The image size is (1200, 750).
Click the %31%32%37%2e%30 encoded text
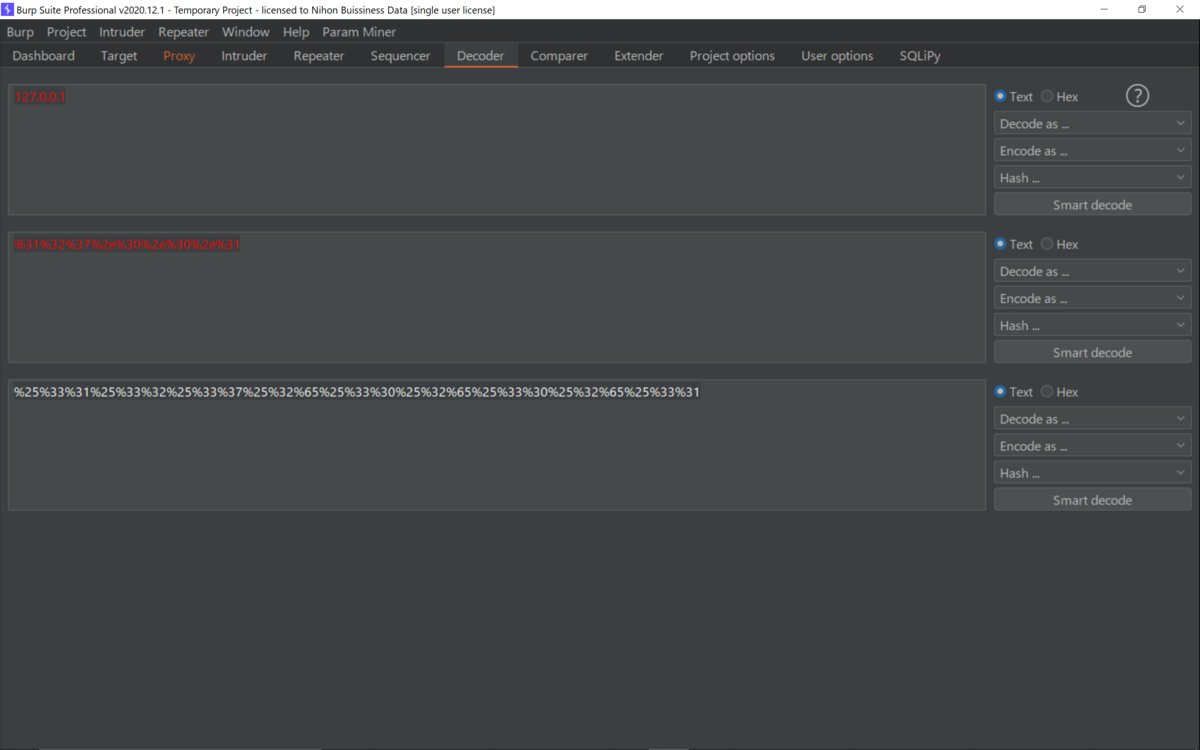127,244
